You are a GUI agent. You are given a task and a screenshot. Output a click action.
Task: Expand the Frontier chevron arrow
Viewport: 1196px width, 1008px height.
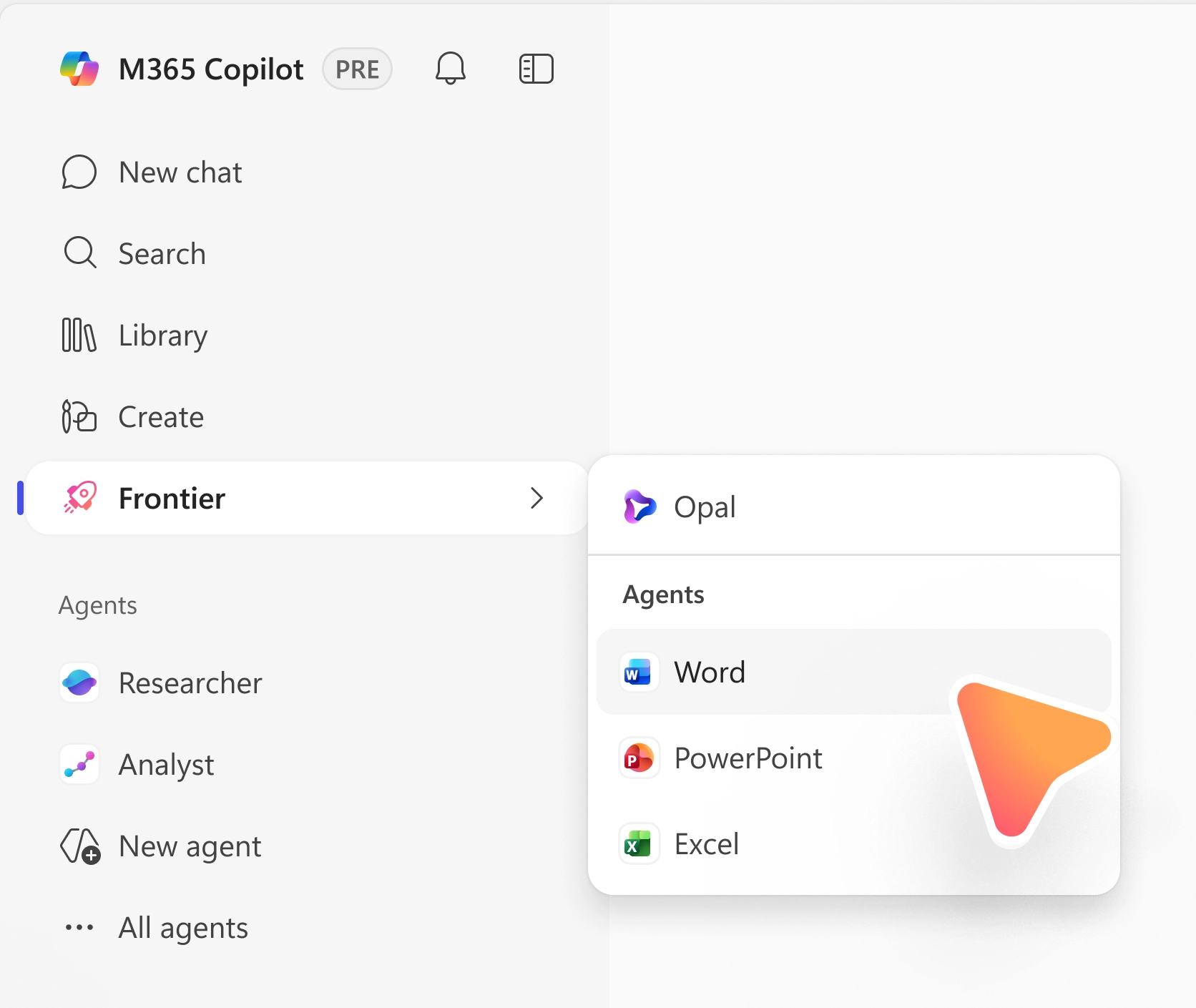pyautogui.click(x=536, y=498)
